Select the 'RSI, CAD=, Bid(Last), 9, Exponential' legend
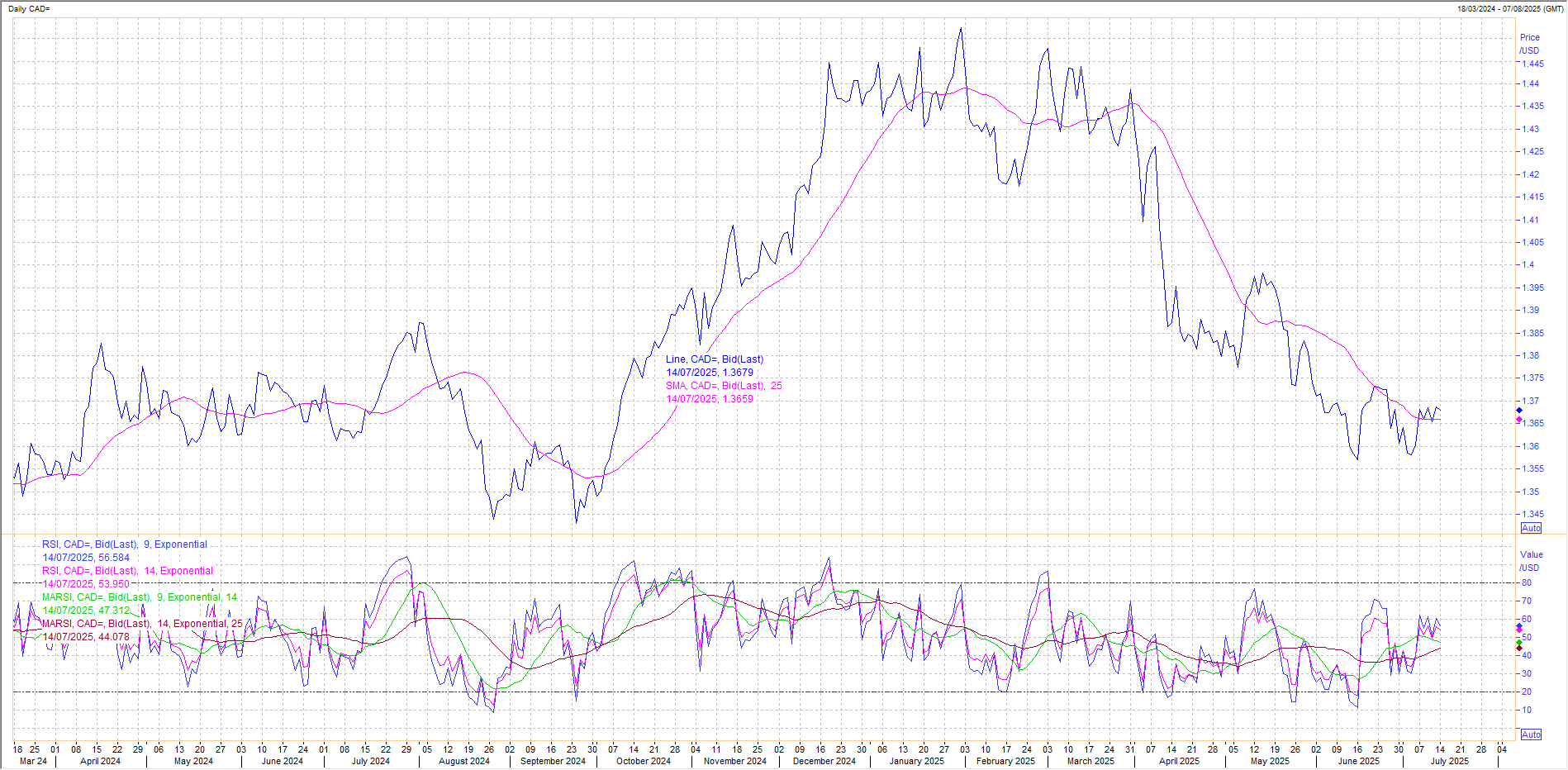Image resolution: width=1568 pixels, height=770 pixels. (x=125, y=544)
